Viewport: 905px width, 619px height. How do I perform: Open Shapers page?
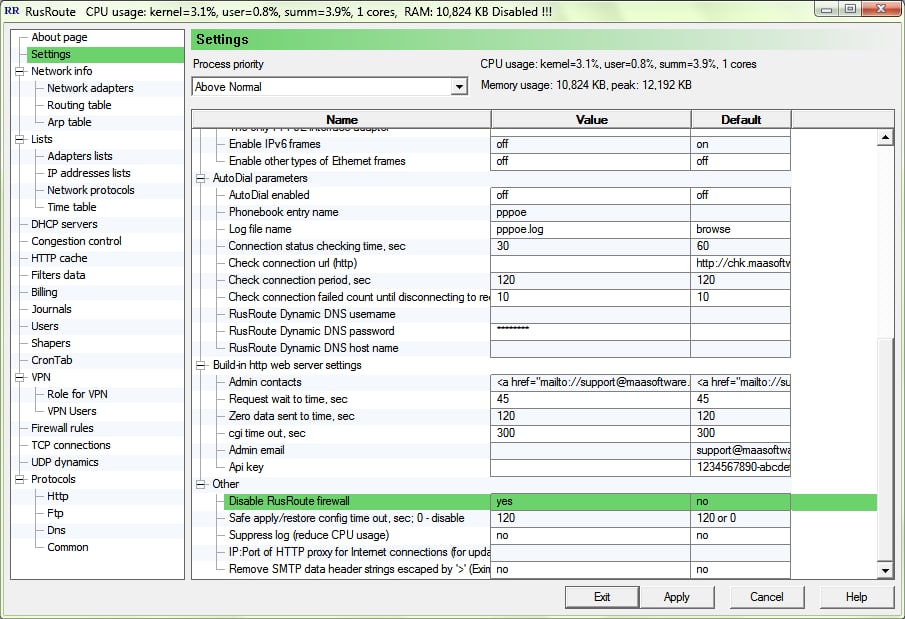point(51,343)
